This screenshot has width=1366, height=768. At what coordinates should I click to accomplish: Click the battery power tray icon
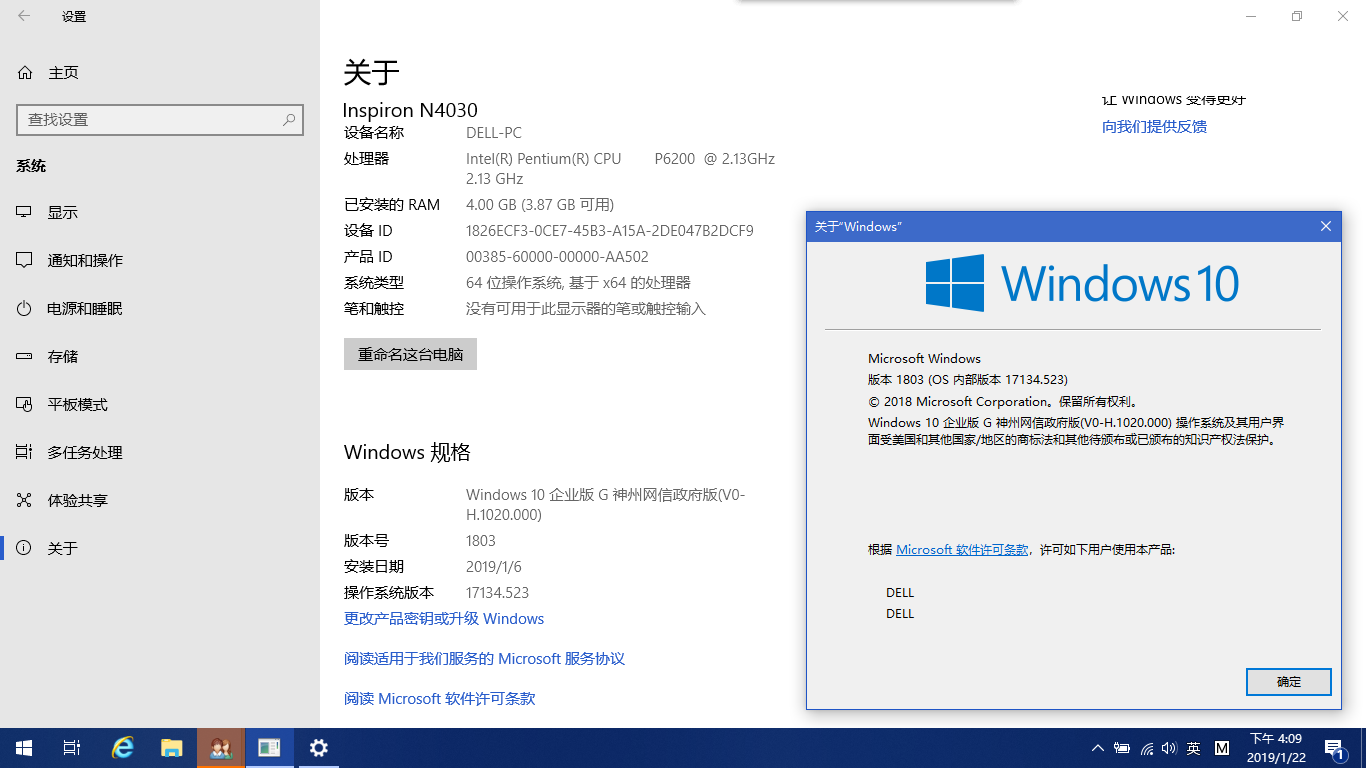[x=1122, y=748]
